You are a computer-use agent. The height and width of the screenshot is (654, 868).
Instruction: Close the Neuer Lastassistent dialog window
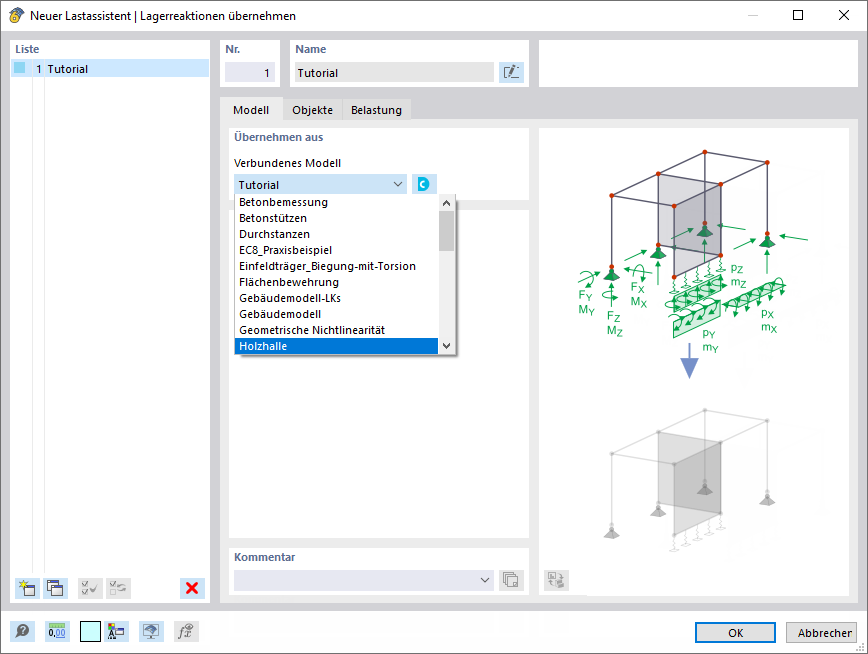(844, 16)
